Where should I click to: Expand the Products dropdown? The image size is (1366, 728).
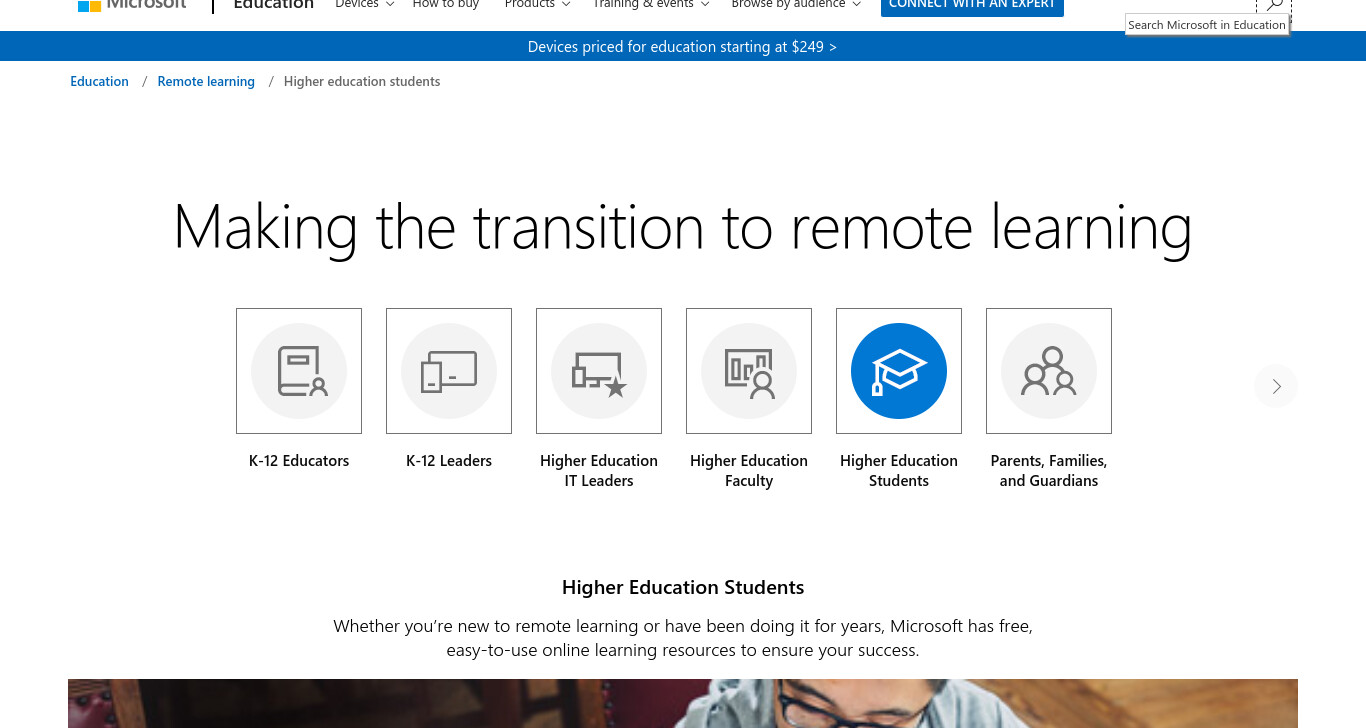(x=538, y=5)
